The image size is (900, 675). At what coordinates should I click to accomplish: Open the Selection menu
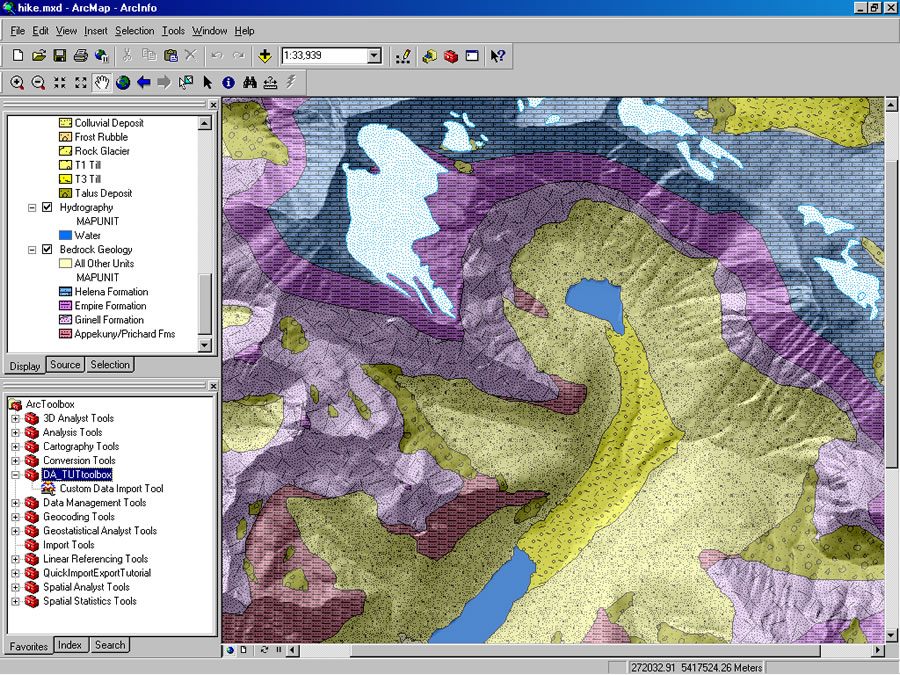[x=134, y=31]
